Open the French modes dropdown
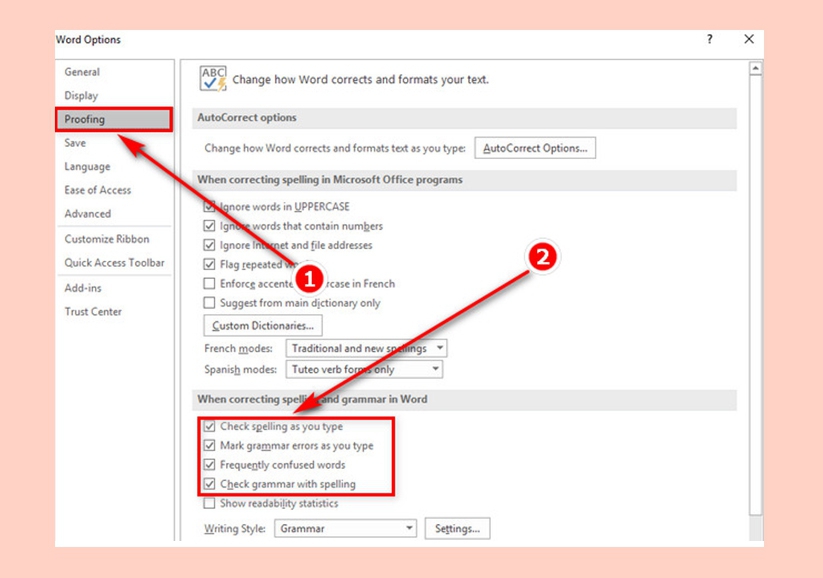This screenshot has width=823, height=578. click(366, 348)
